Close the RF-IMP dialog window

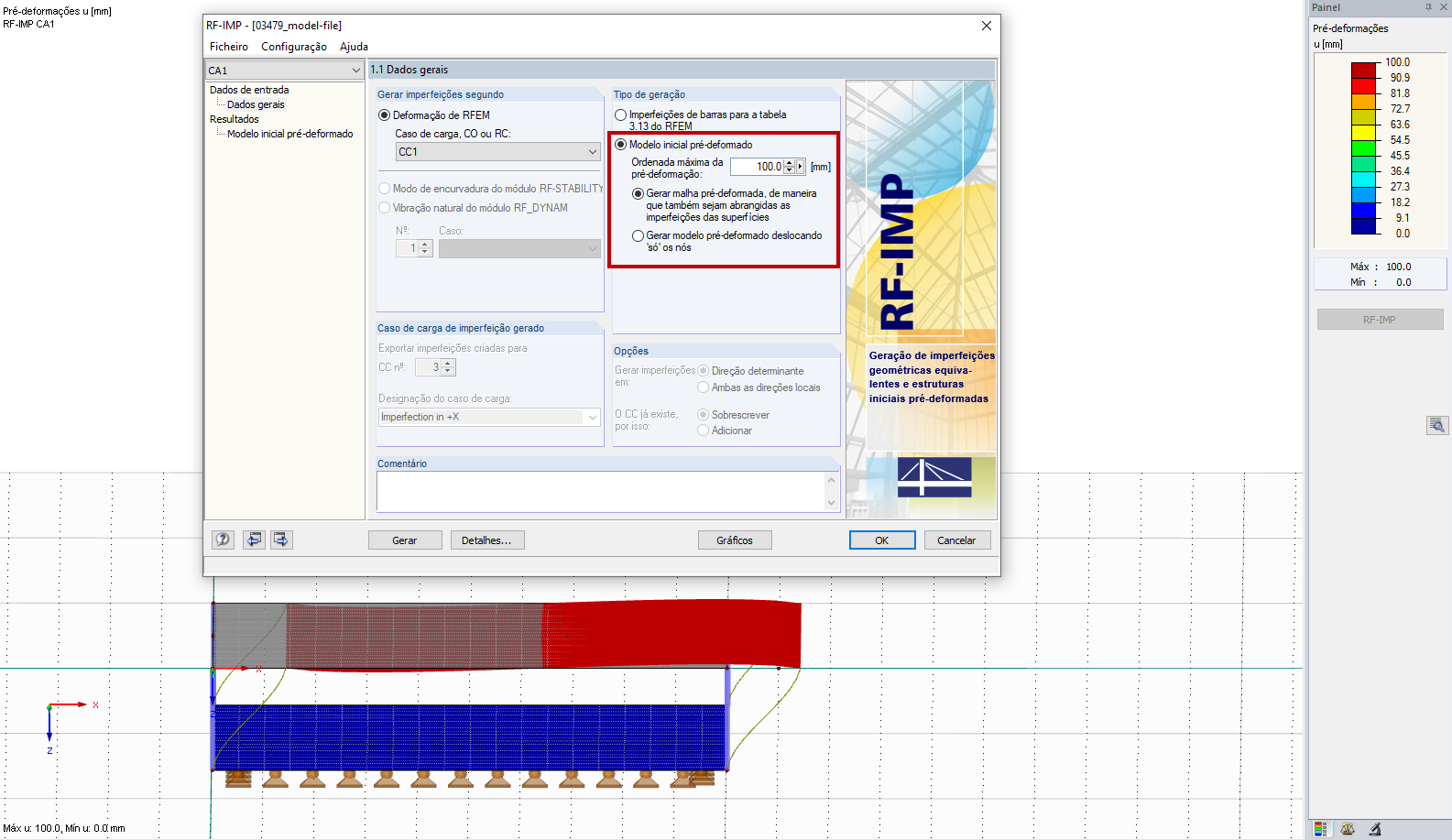987,26
